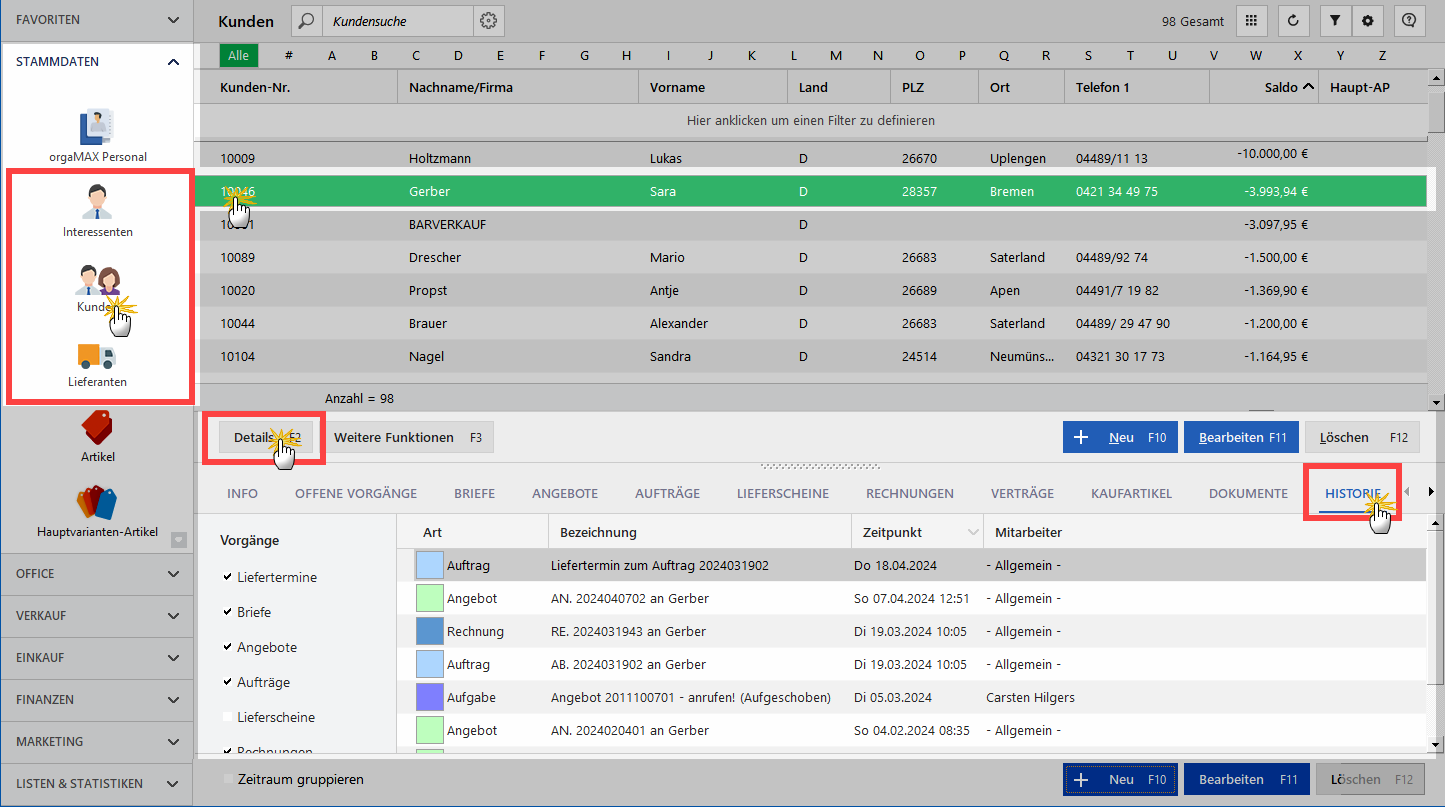The width and height of the screenshot is (1445, 807).
Task: Click the green swatch of AN. 2024040702 row
Action: click(x=430, y=598)
